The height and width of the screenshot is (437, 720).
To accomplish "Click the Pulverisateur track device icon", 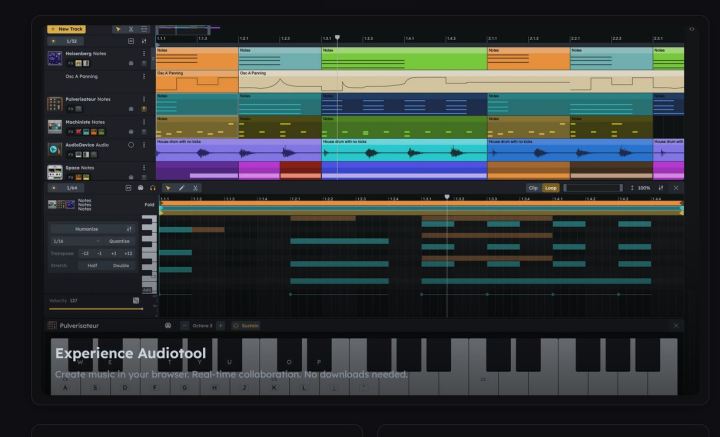I will click(56, 104).
